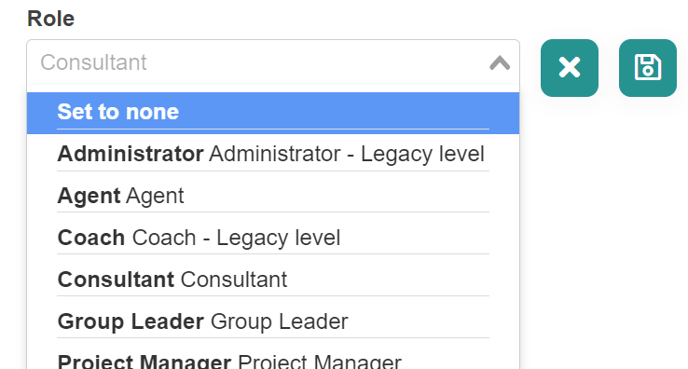Pick the Project Manager role option

pyautogui.click(x=273, y=359)
